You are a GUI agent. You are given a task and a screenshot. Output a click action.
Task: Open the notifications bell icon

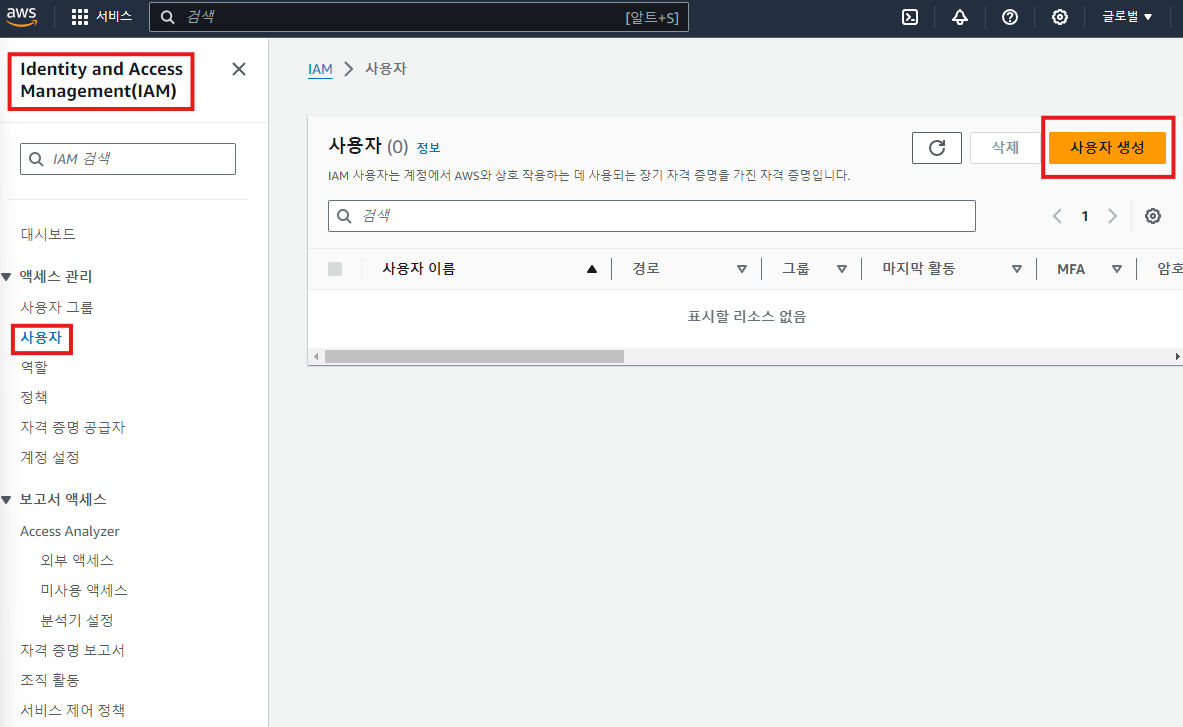pyautogui.click(x=960, y=17)
